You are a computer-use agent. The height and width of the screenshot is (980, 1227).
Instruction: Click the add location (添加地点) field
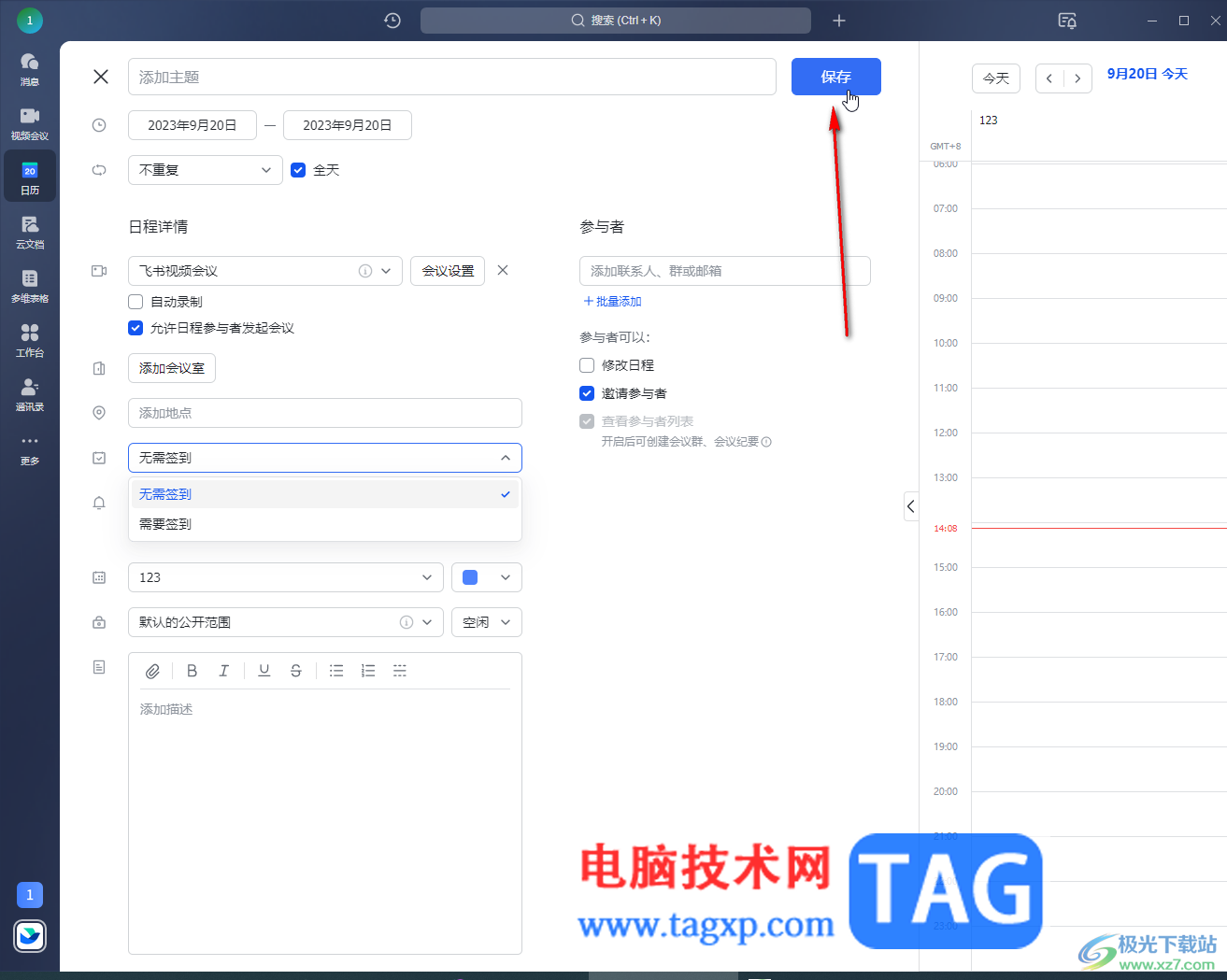[325, 413]
